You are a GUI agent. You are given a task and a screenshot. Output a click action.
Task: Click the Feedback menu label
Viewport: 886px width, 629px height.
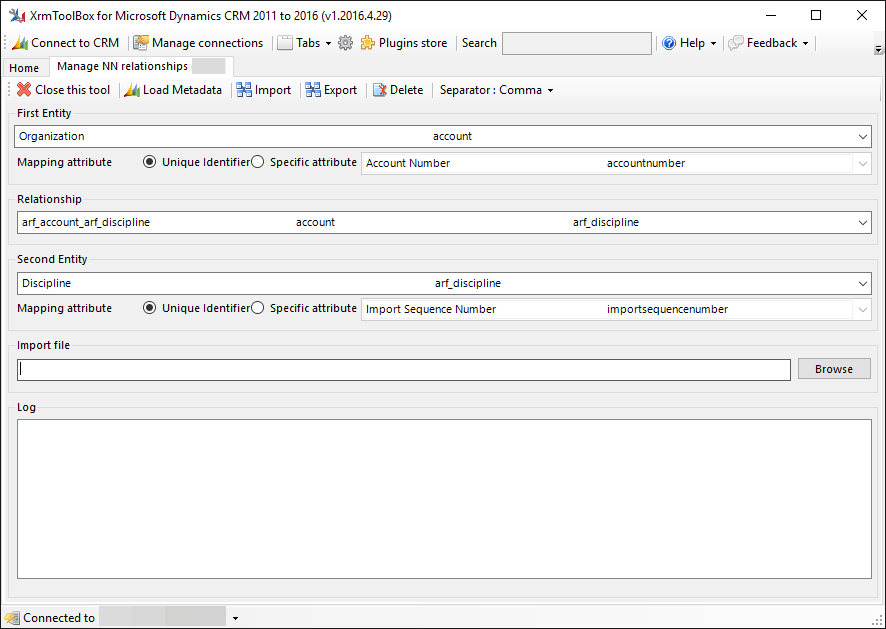pos(772,43)
